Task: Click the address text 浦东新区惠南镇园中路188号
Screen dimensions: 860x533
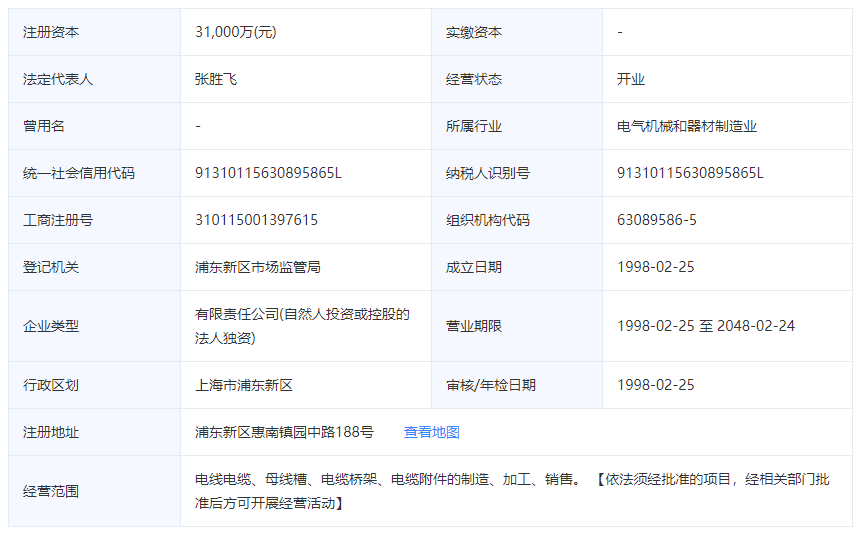Action: [284, 432]
